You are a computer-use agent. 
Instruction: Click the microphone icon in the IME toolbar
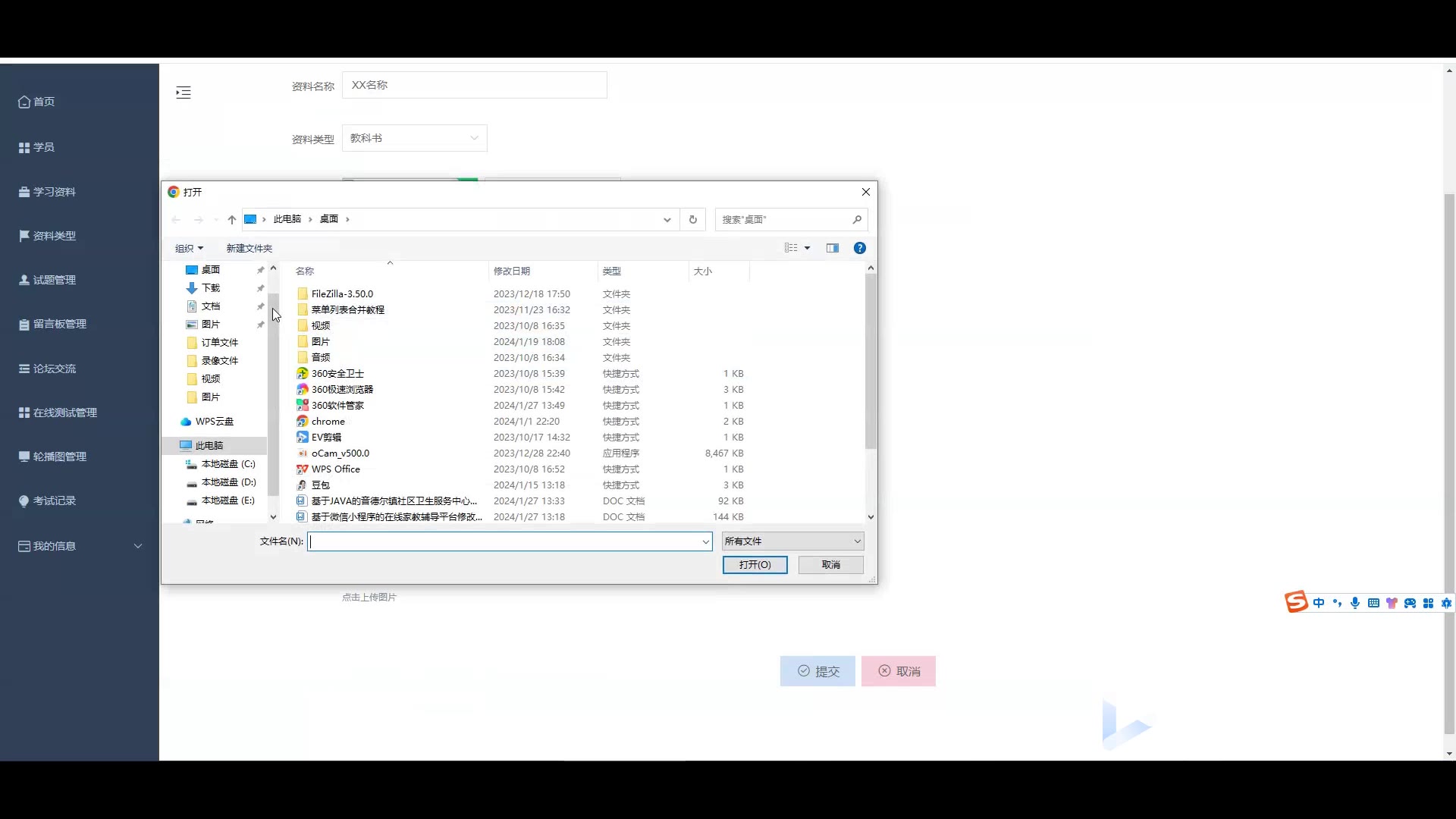click(1355, 603)
